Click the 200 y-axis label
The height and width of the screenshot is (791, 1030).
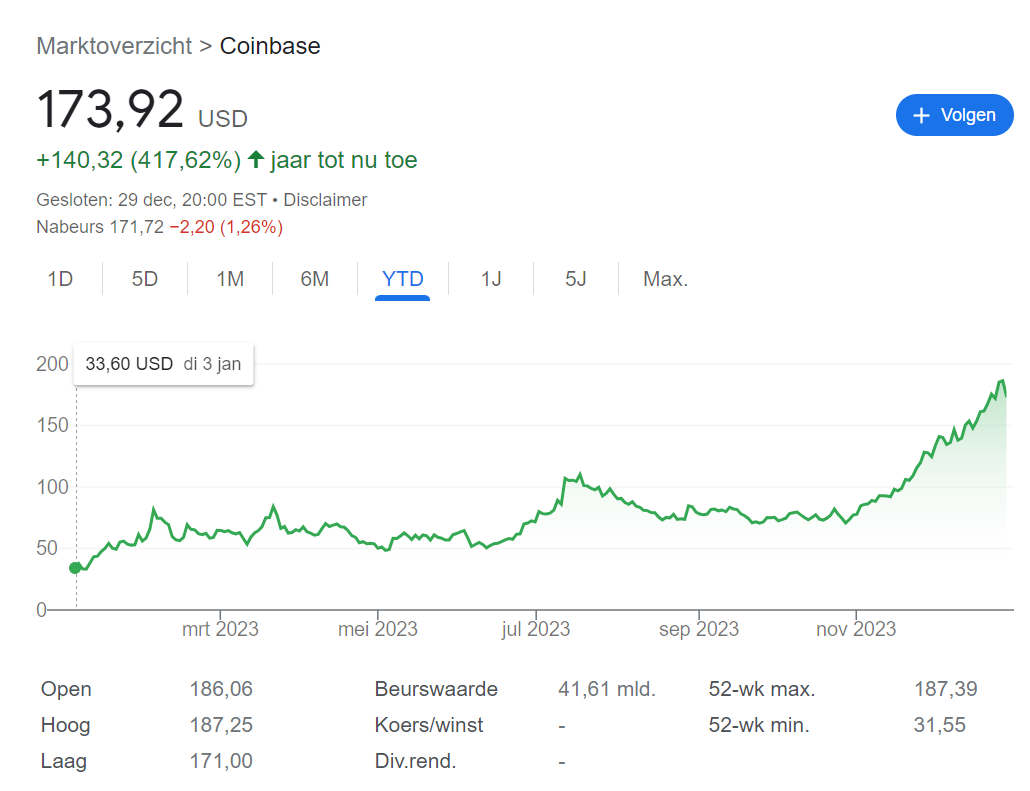click(x=53, y=364)
